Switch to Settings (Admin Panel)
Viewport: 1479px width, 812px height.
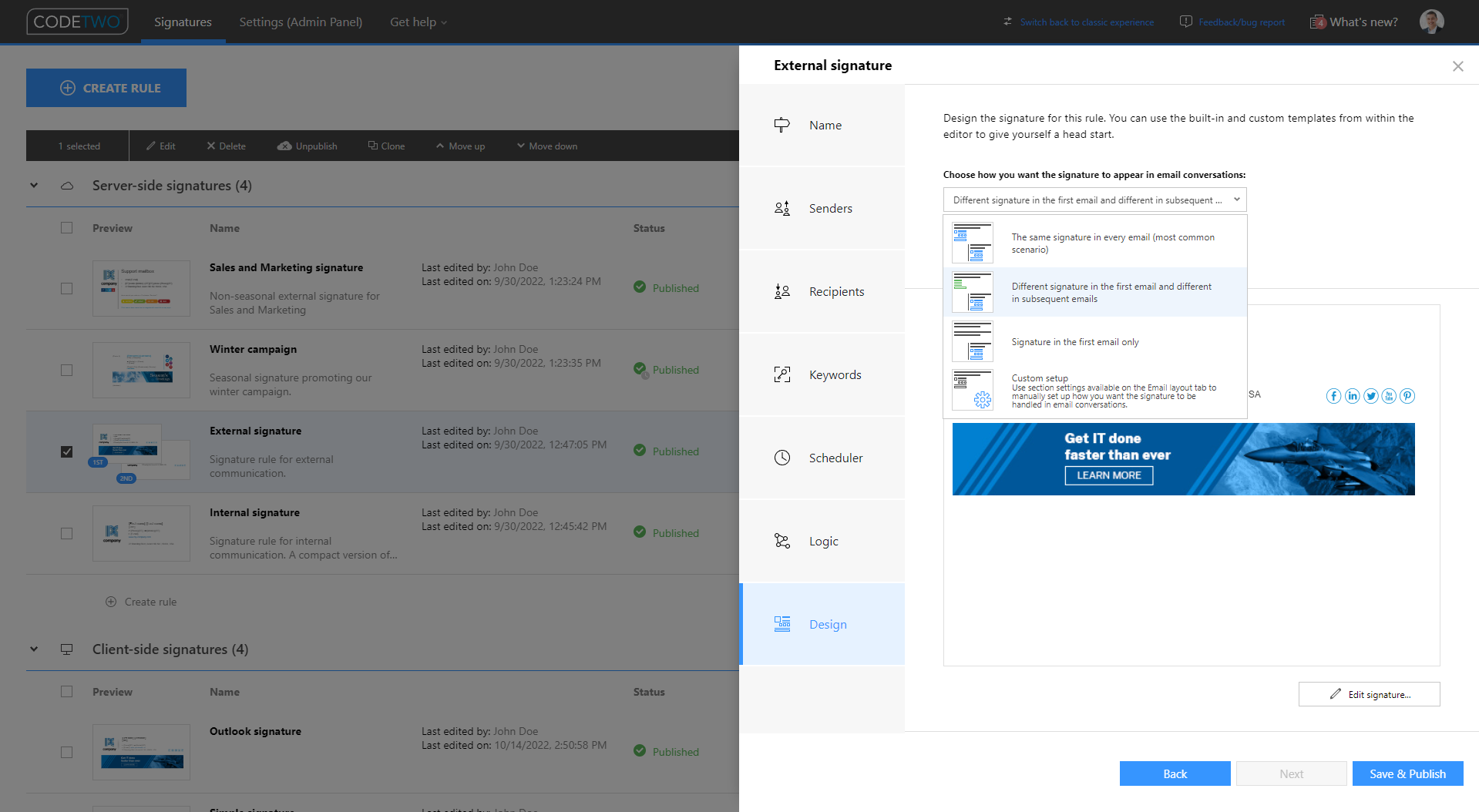[x=301, y=22]
